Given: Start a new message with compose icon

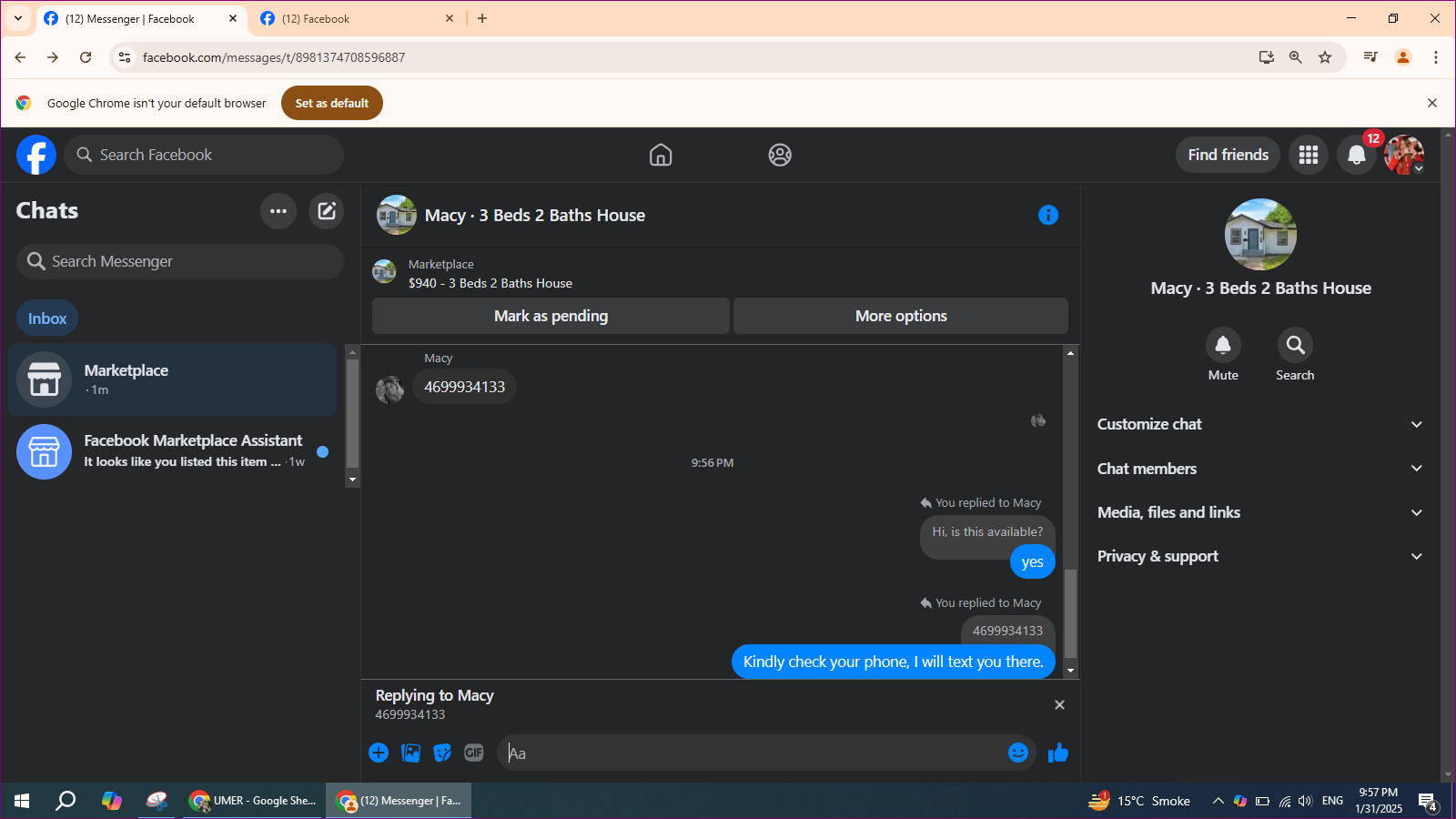Looking at the screenshot, I should point(326,211).
